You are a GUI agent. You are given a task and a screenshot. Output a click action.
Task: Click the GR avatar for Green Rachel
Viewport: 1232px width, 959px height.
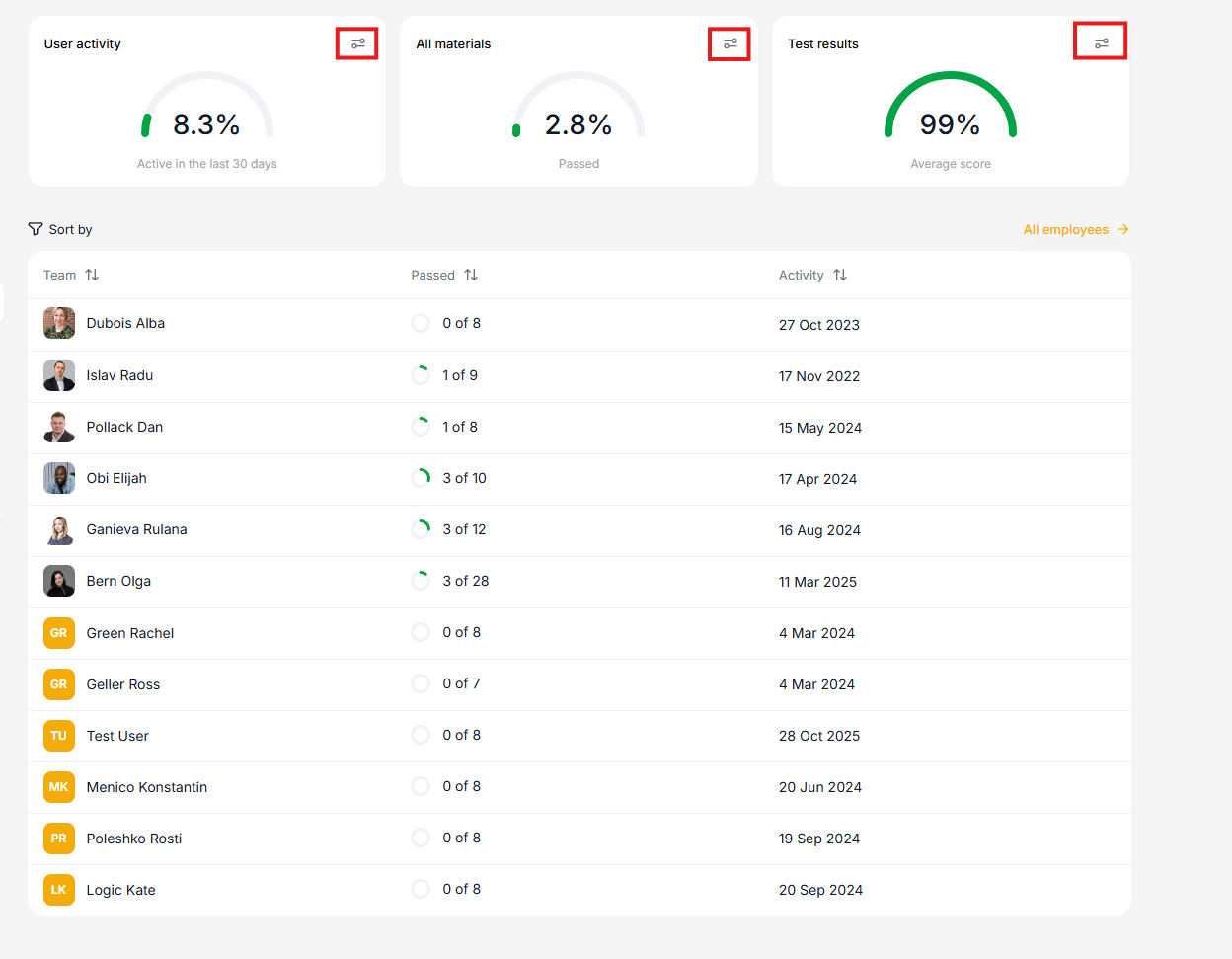[59, 633]
